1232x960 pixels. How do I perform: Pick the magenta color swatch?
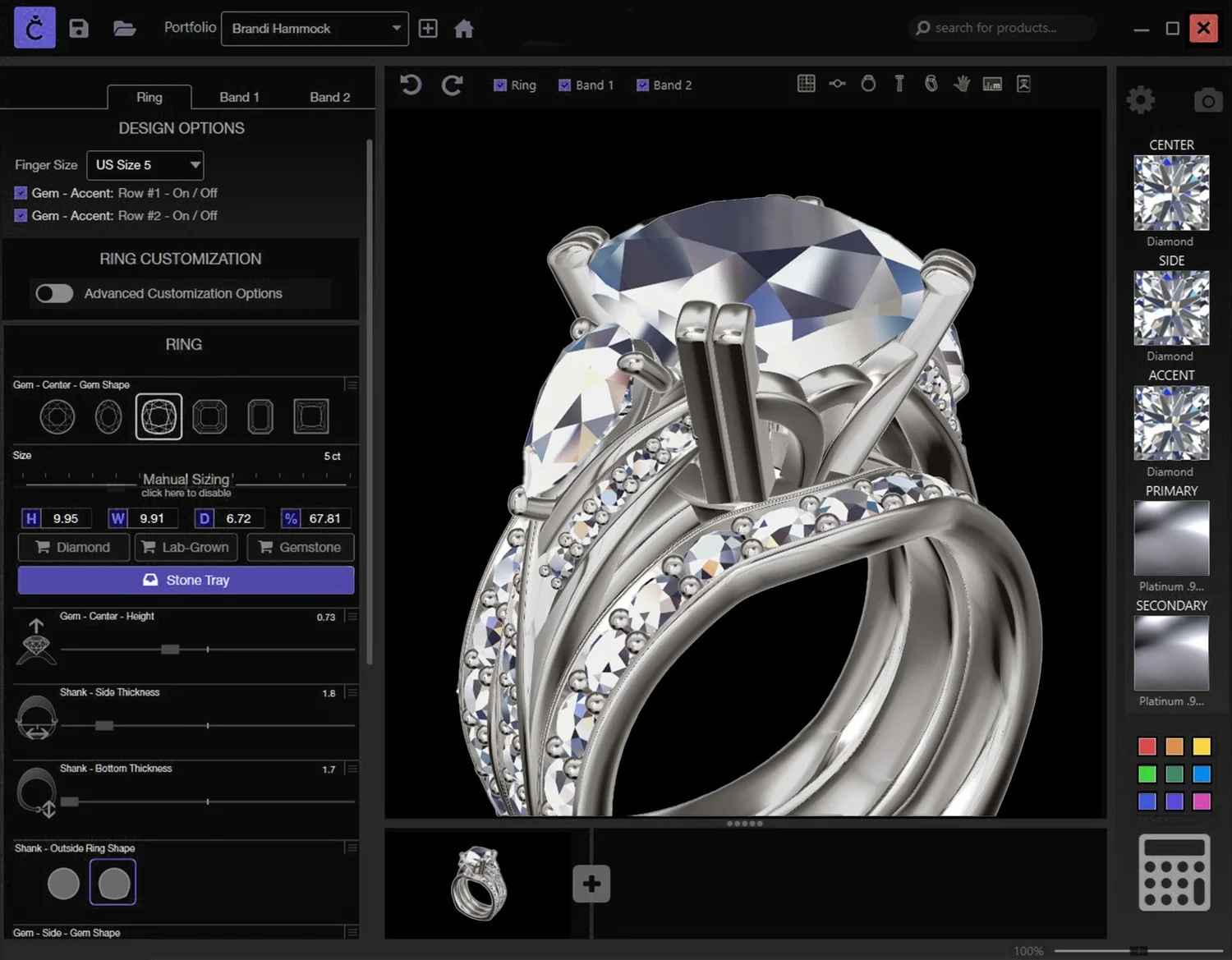1202,801
